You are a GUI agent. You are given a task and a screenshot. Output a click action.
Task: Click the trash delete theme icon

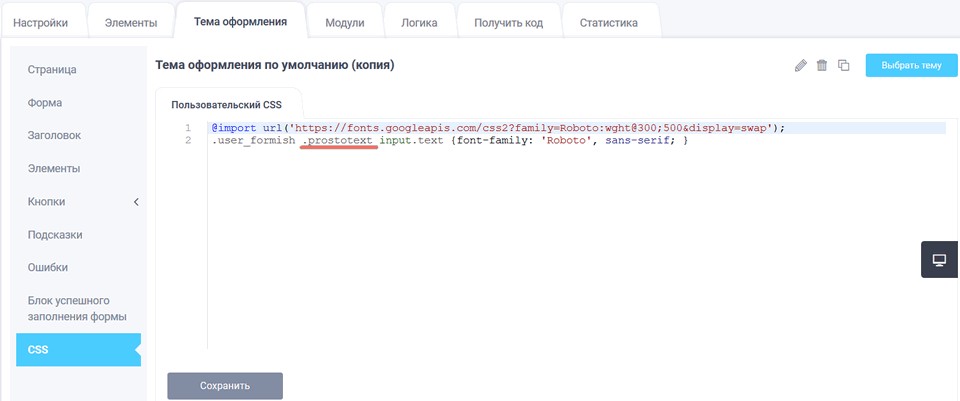tap(822, 66)
